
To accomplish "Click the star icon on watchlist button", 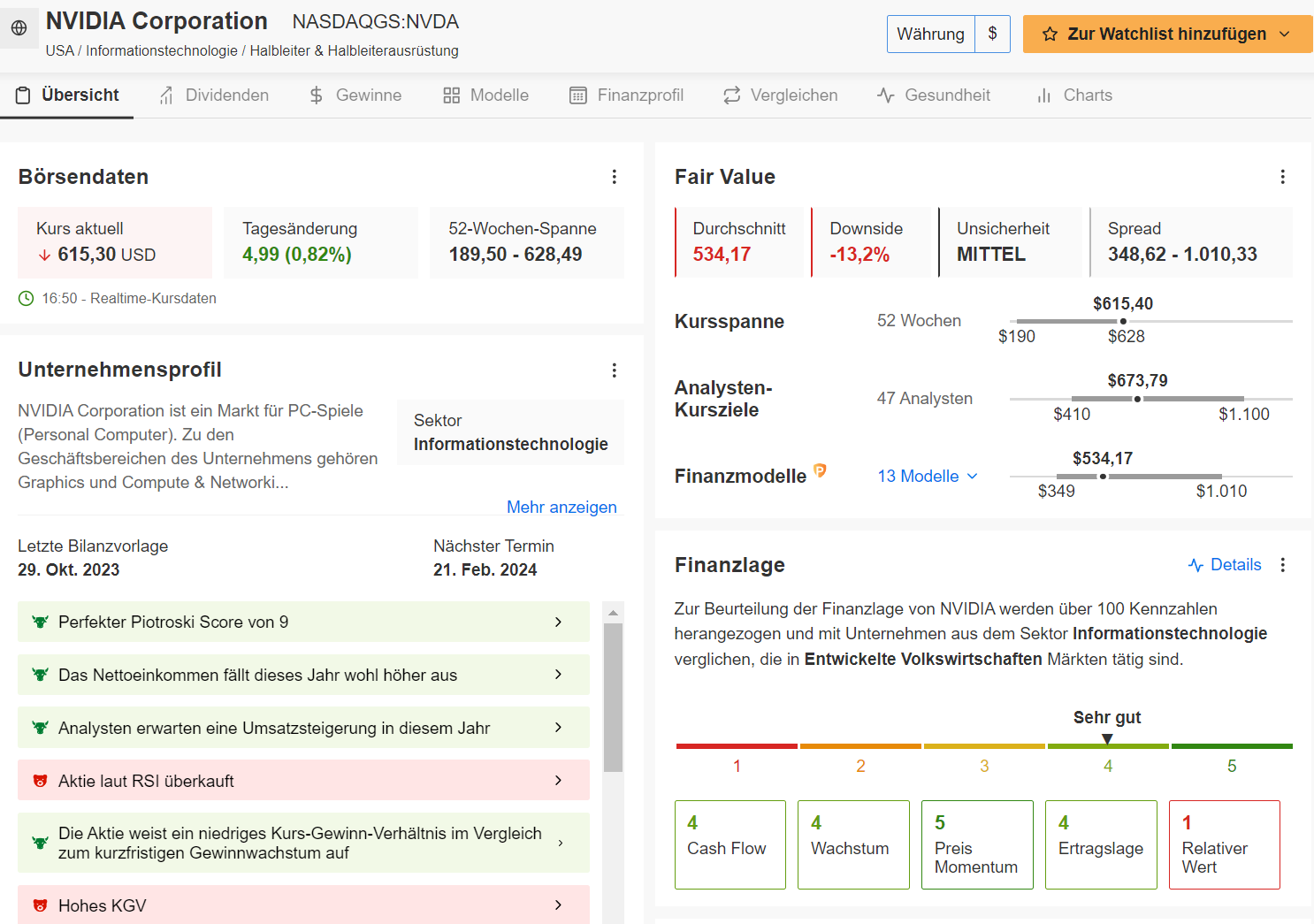I will pos(1050,34).
